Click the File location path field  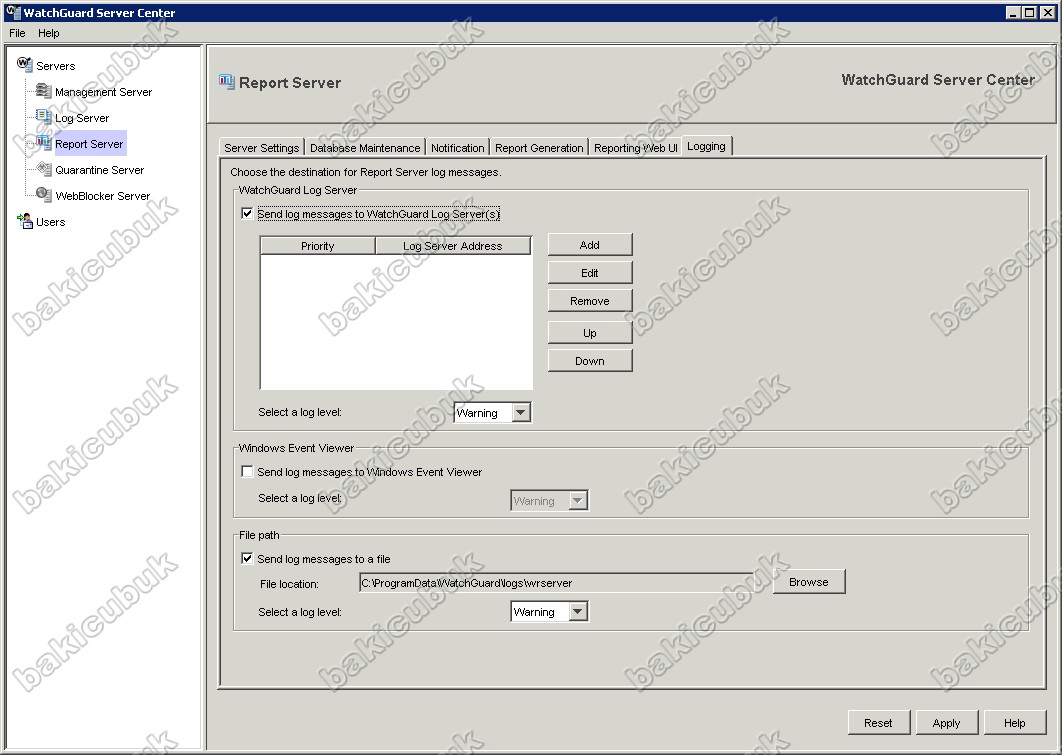[x=555, y=582]
